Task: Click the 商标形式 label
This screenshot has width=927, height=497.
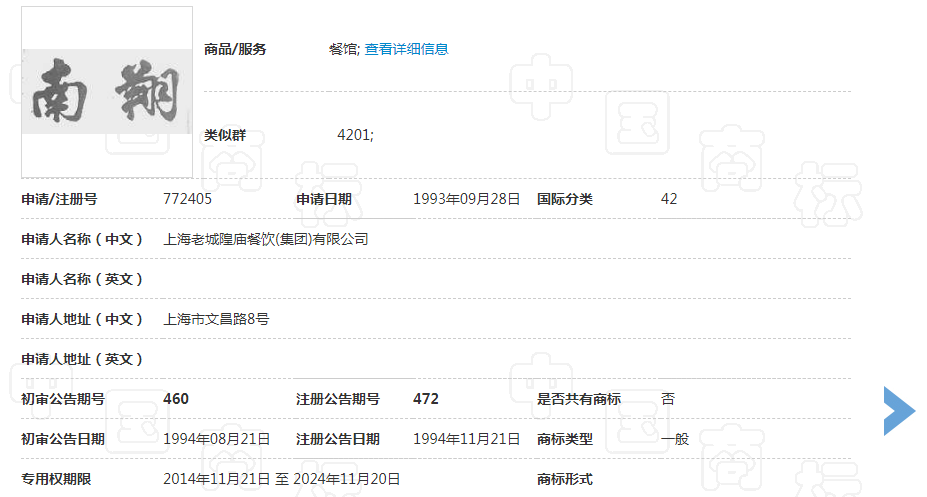Action: pyautogui.click(x=565, y=479)
